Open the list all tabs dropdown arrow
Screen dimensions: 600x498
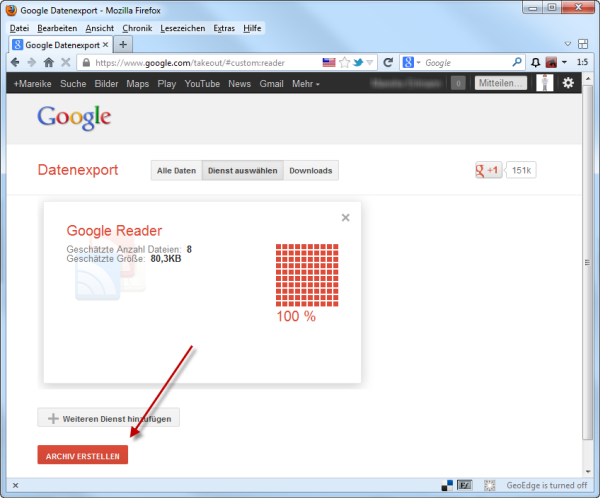pos(568,44)
